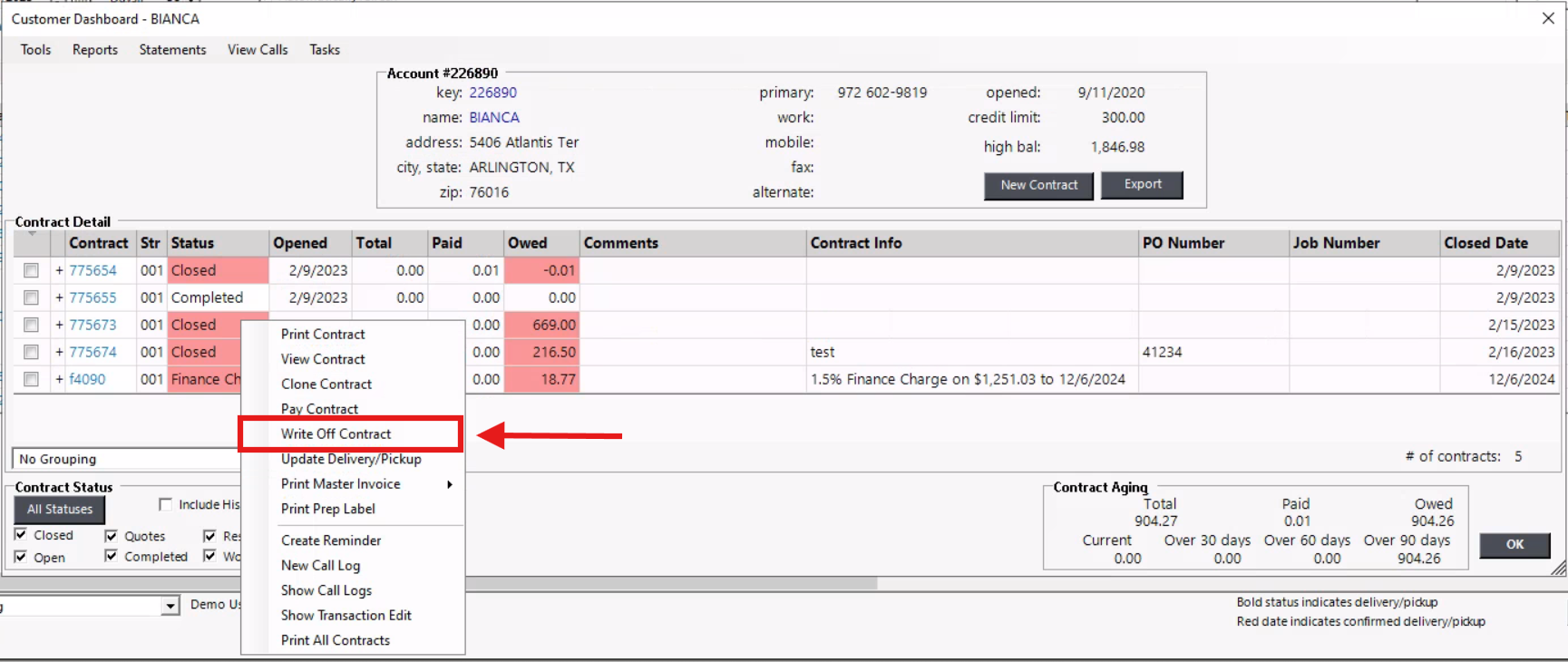Open the Statements menu

click(172, 50)
